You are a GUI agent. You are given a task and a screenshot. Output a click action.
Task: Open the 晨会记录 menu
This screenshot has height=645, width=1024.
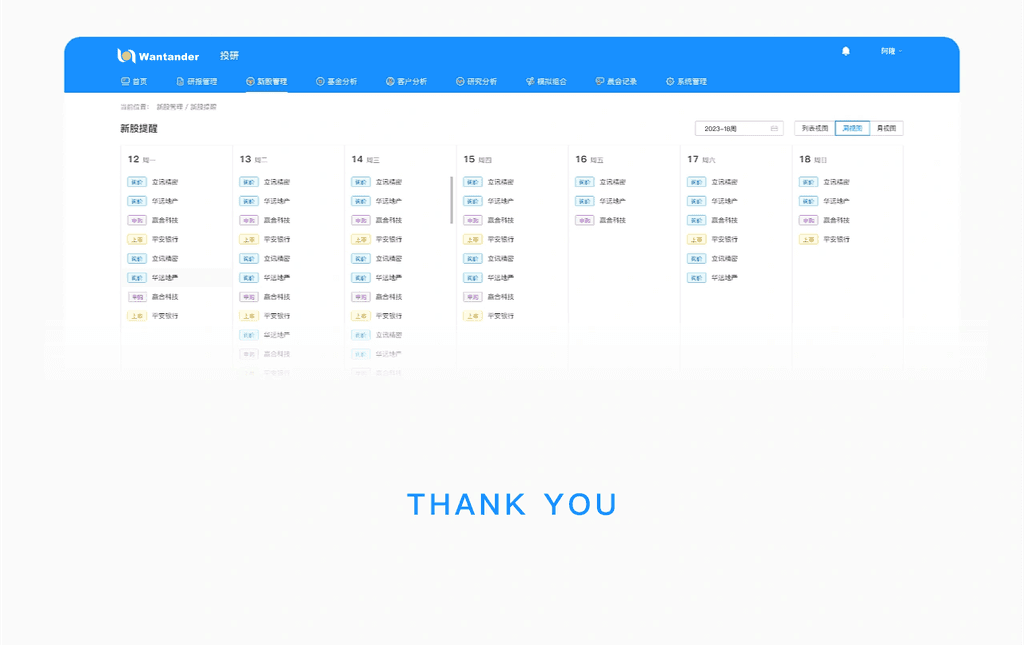tap(616, 82)
